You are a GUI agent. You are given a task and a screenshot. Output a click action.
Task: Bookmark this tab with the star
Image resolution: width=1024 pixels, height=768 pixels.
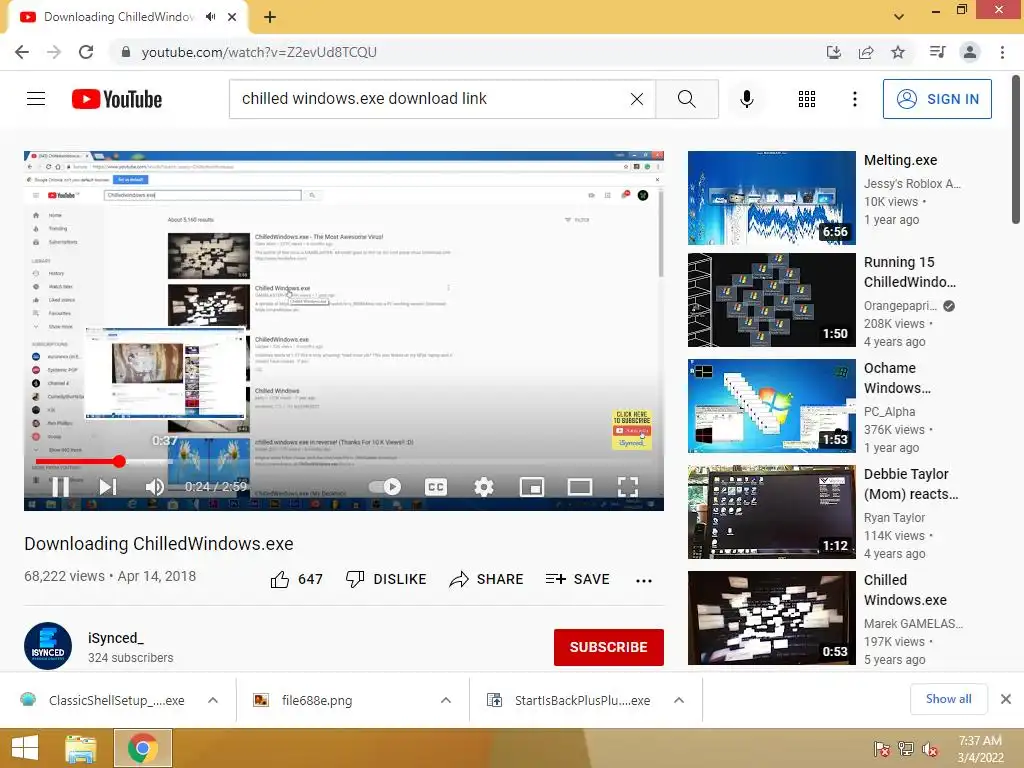coord(898,52)
